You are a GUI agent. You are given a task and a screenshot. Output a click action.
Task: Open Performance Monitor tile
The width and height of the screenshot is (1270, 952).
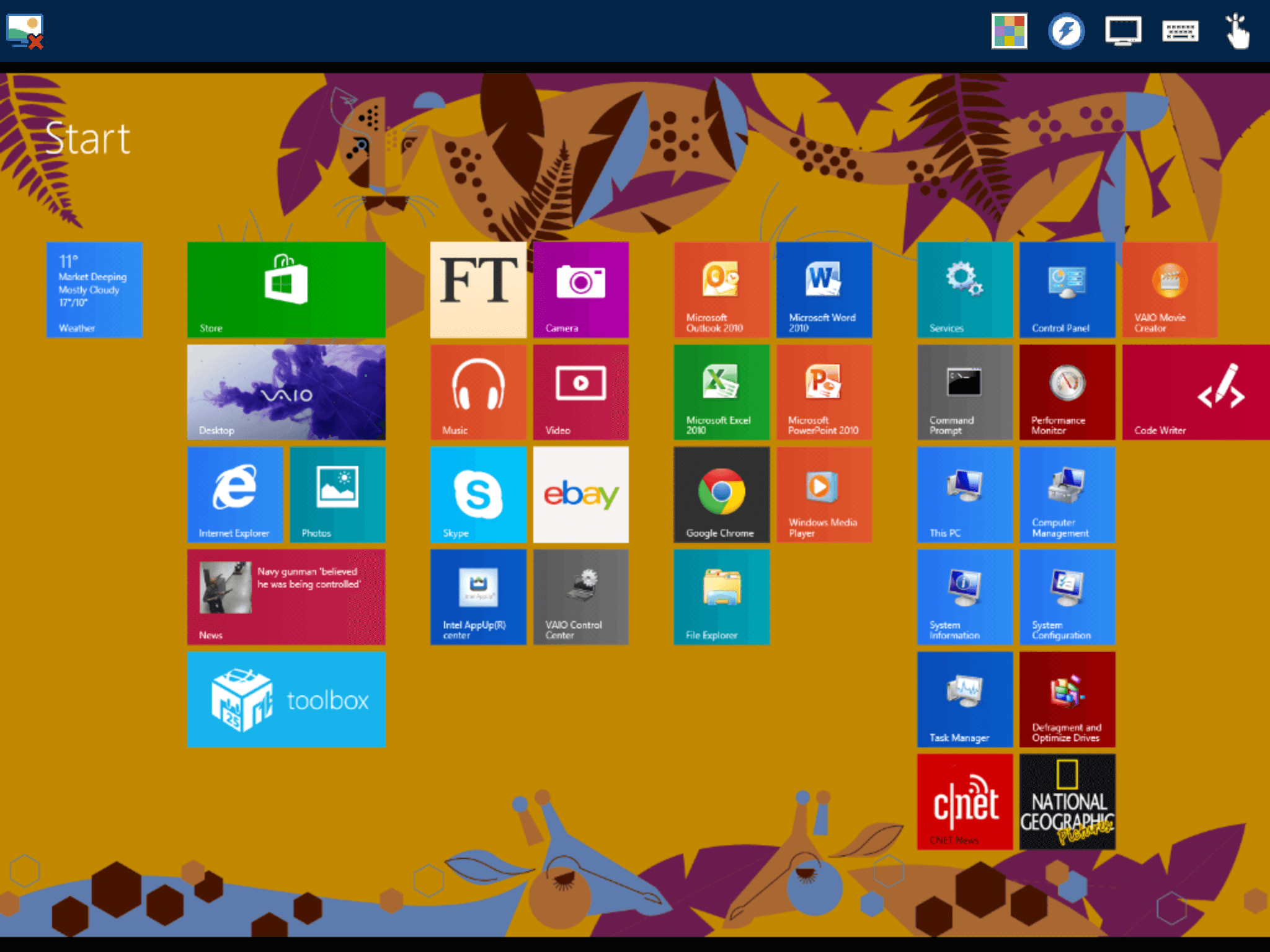(1067, 392)
